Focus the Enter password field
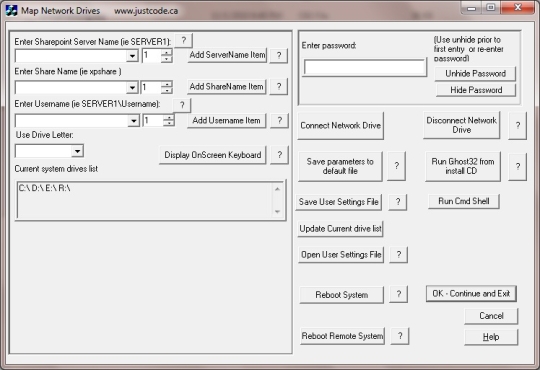This screenshot has width=540, height=370. [x=365, y=68]
